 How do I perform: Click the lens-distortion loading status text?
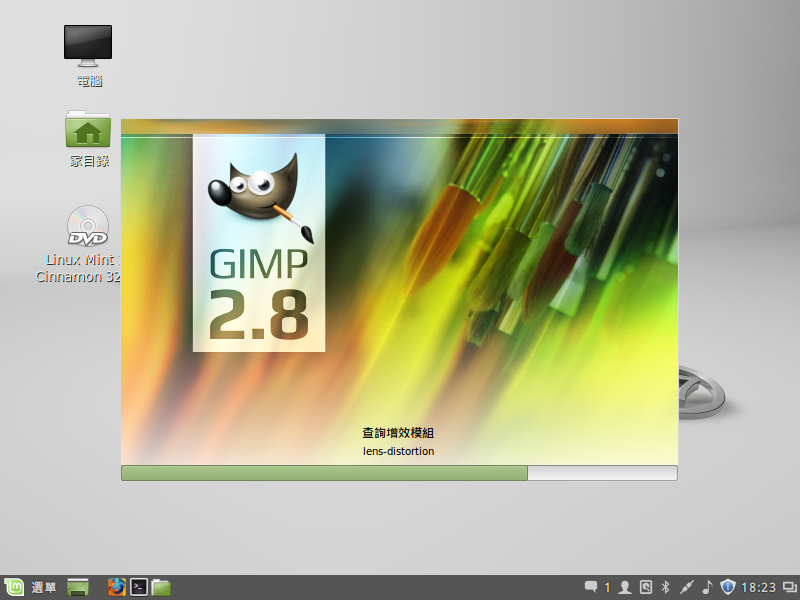(398, 451)
